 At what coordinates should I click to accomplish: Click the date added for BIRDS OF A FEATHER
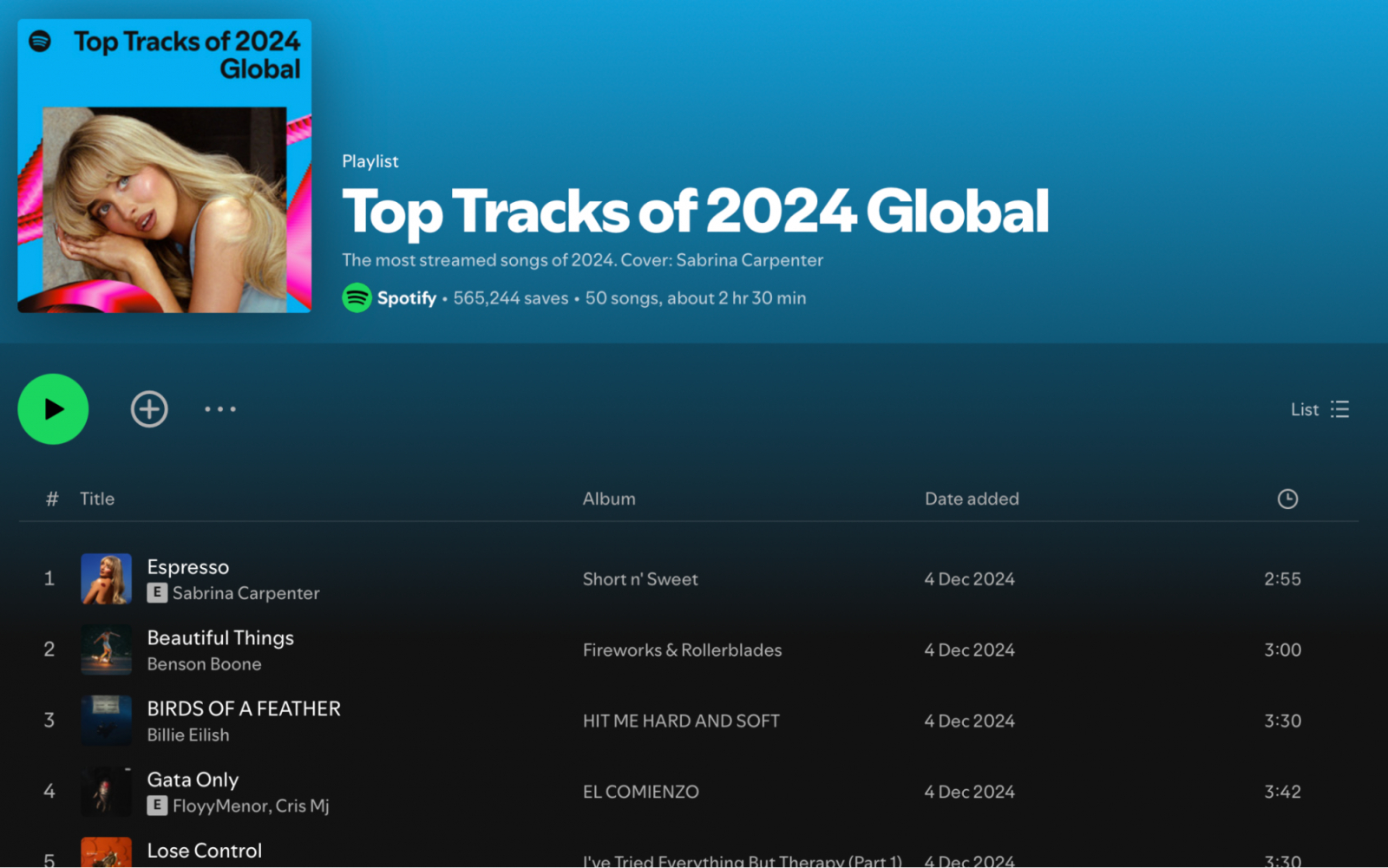click(969, 721)
